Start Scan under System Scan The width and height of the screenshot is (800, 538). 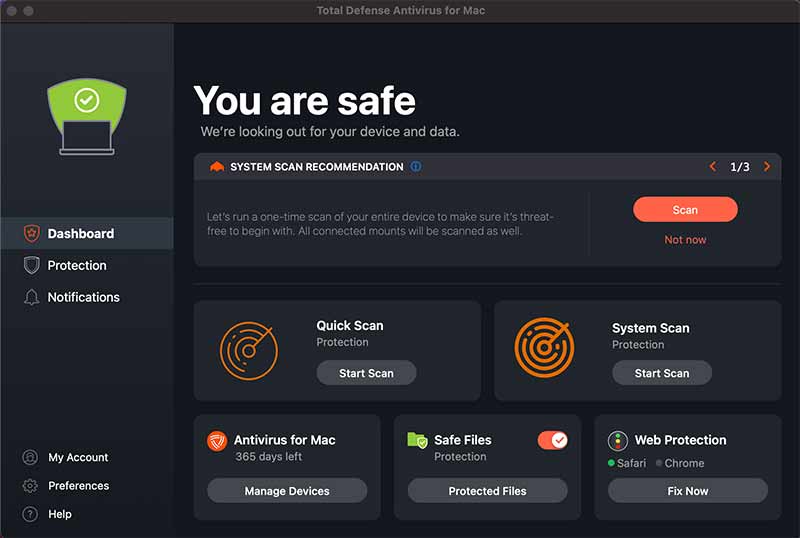pos(662,373)
